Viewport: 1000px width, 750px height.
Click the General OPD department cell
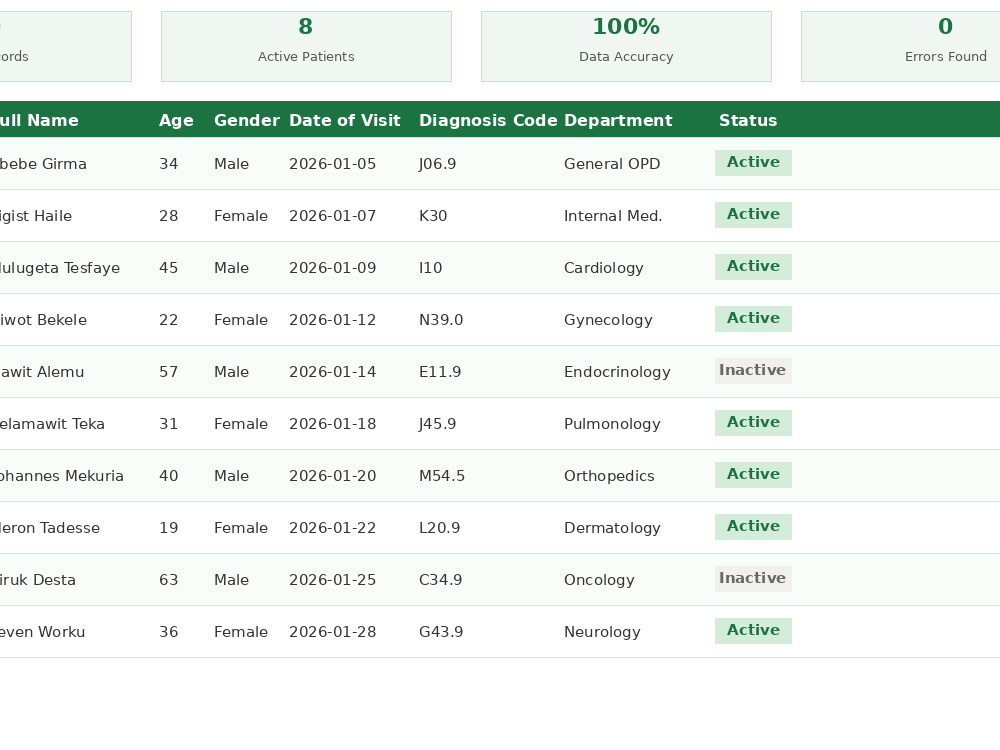612,164
